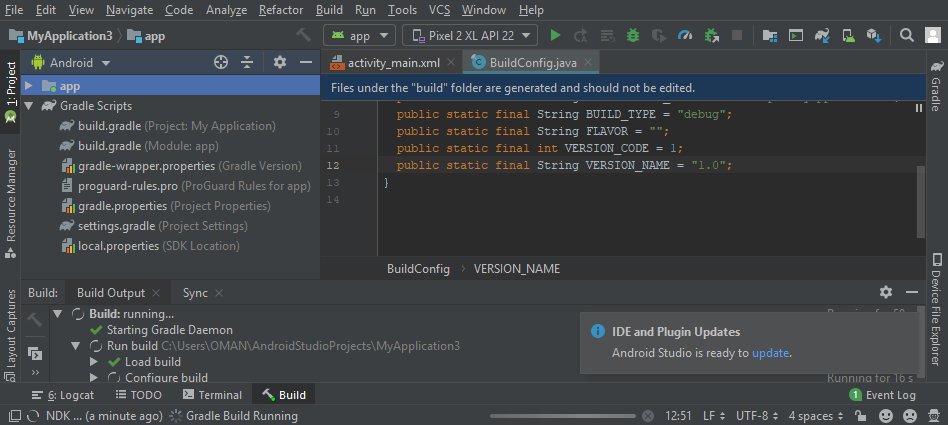Click the scroll-from-source target icon in Project panel
This screenshot has height=425, width=948.
click(x=221, y=62)
